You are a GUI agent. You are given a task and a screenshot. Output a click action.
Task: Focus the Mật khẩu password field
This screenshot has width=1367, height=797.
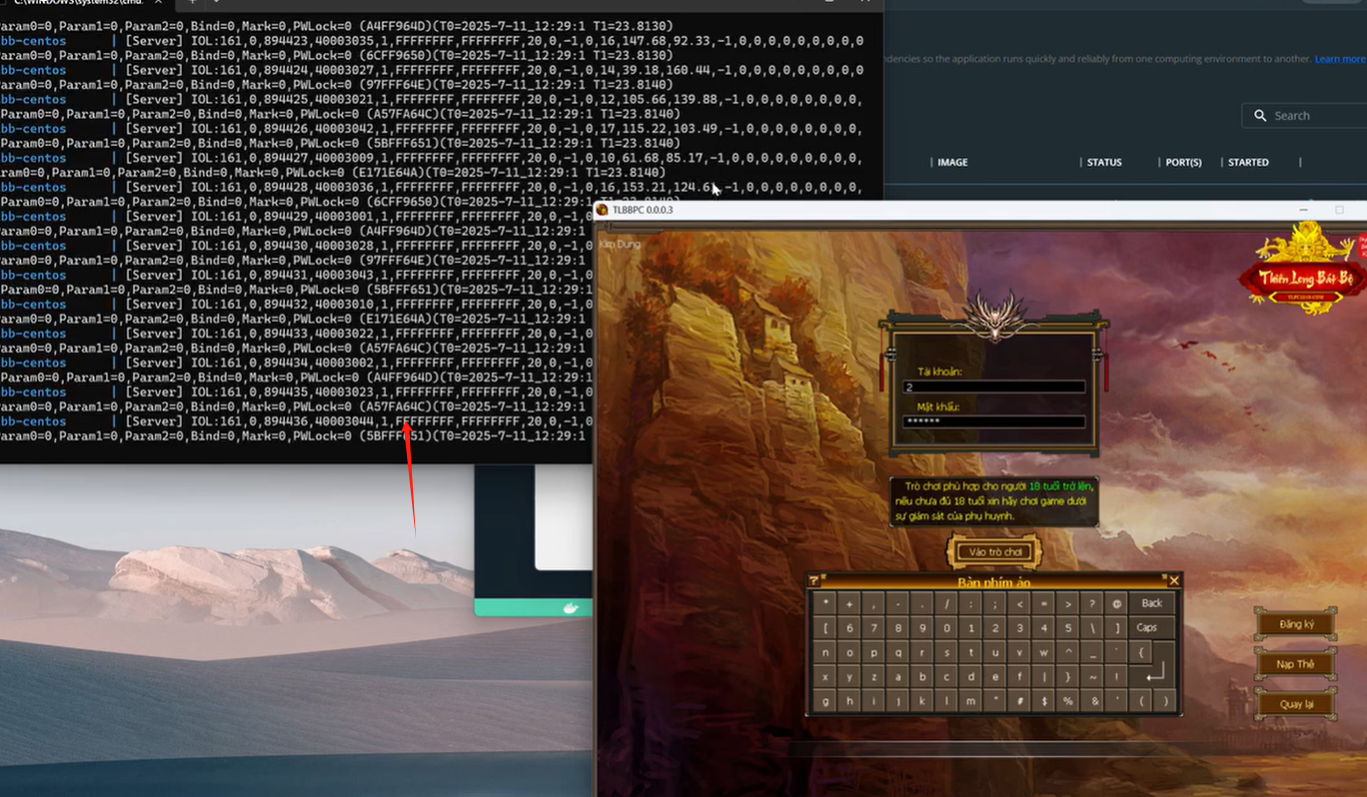pos(994,421)
